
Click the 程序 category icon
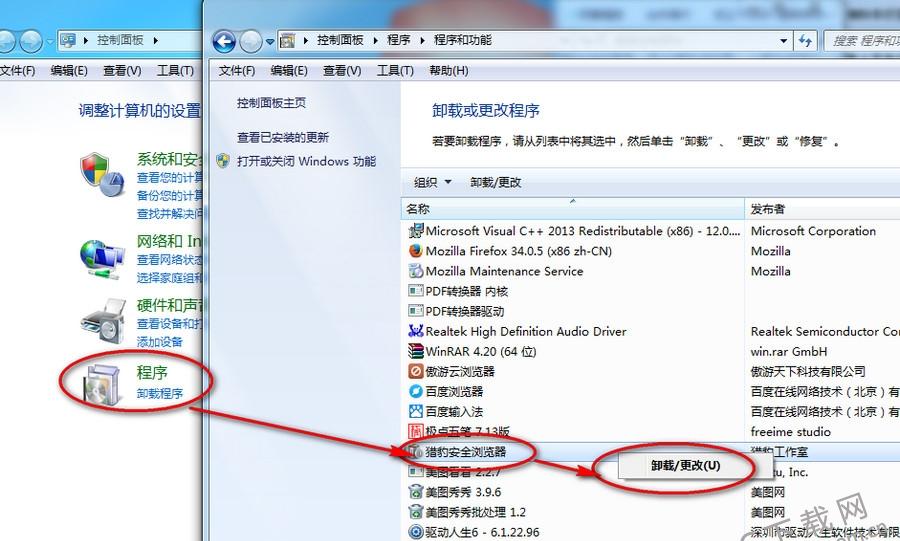pyautogui.click(x=101, y=383)
